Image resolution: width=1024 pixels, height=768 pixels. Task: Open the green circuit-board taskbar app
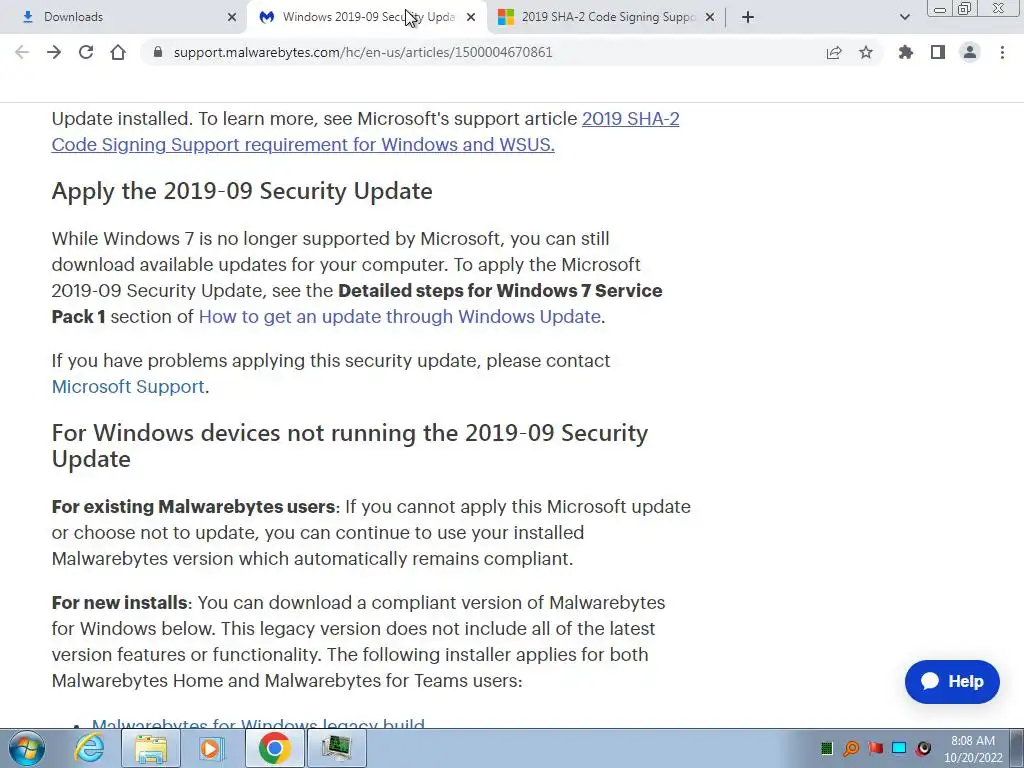click(x=336, y=748)
